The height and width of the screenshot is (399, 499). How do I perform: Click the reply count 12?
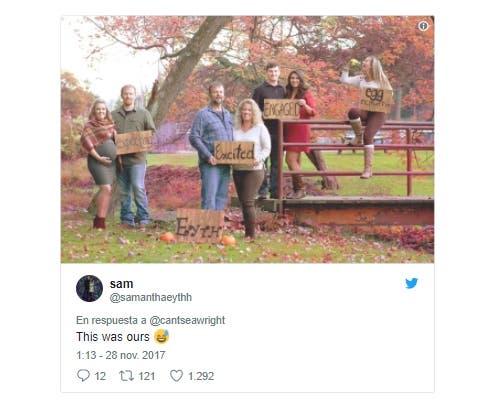coord(100,376)
